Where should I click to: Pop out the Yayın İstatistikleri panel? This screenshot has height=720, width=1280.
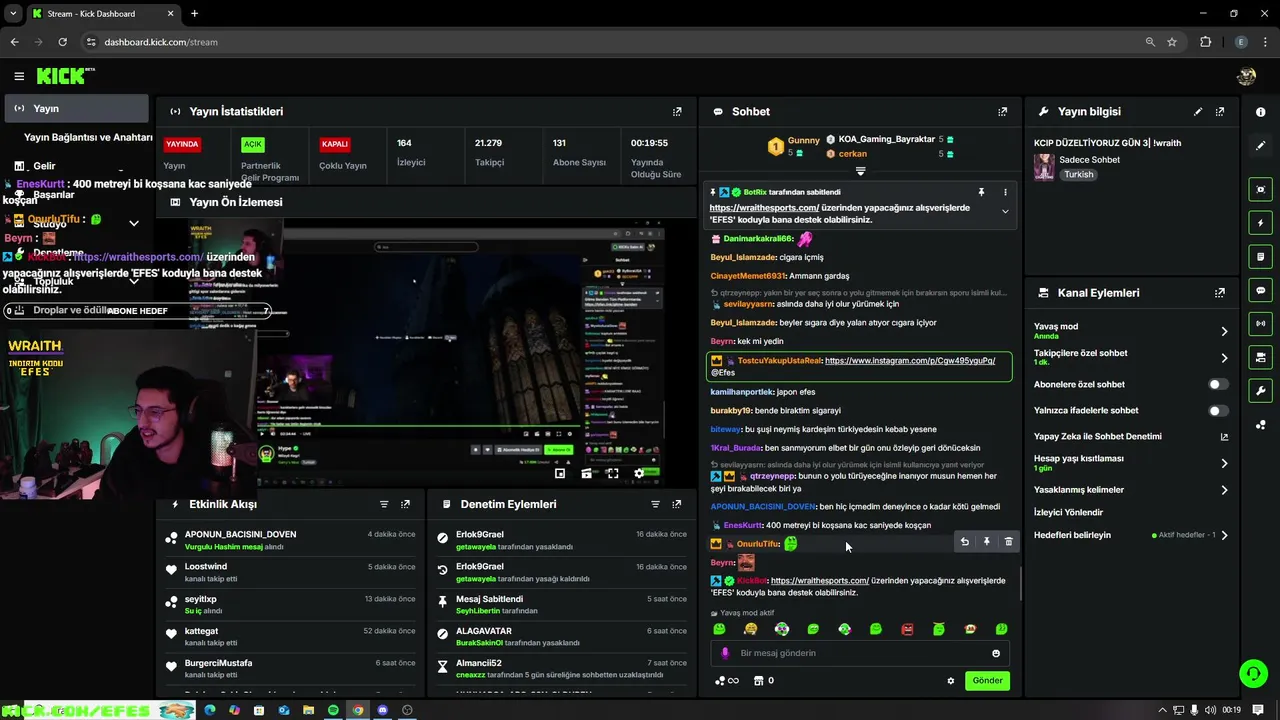click(677, 112)
